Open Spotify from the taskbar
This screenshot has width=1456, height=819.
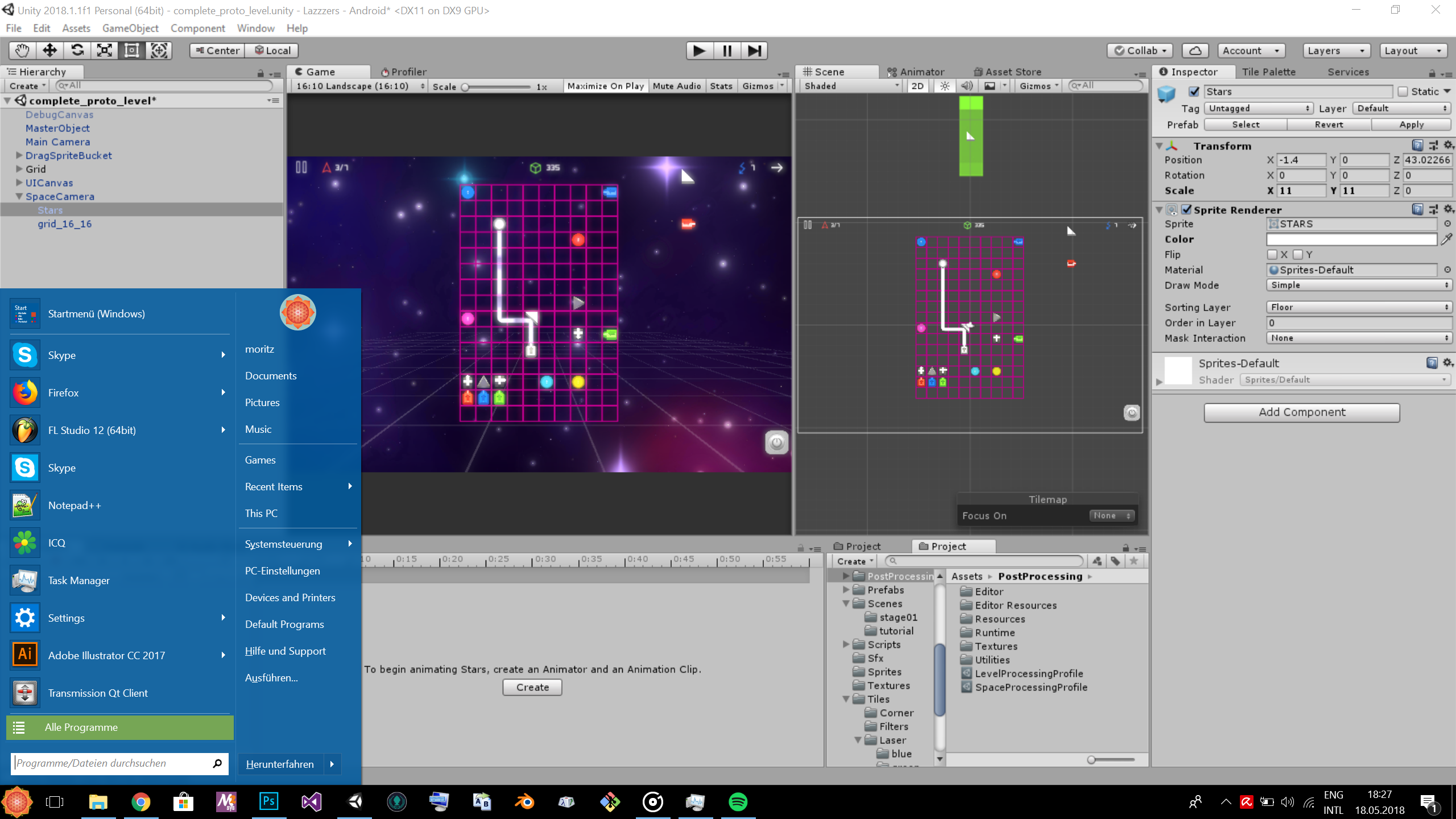738,802
